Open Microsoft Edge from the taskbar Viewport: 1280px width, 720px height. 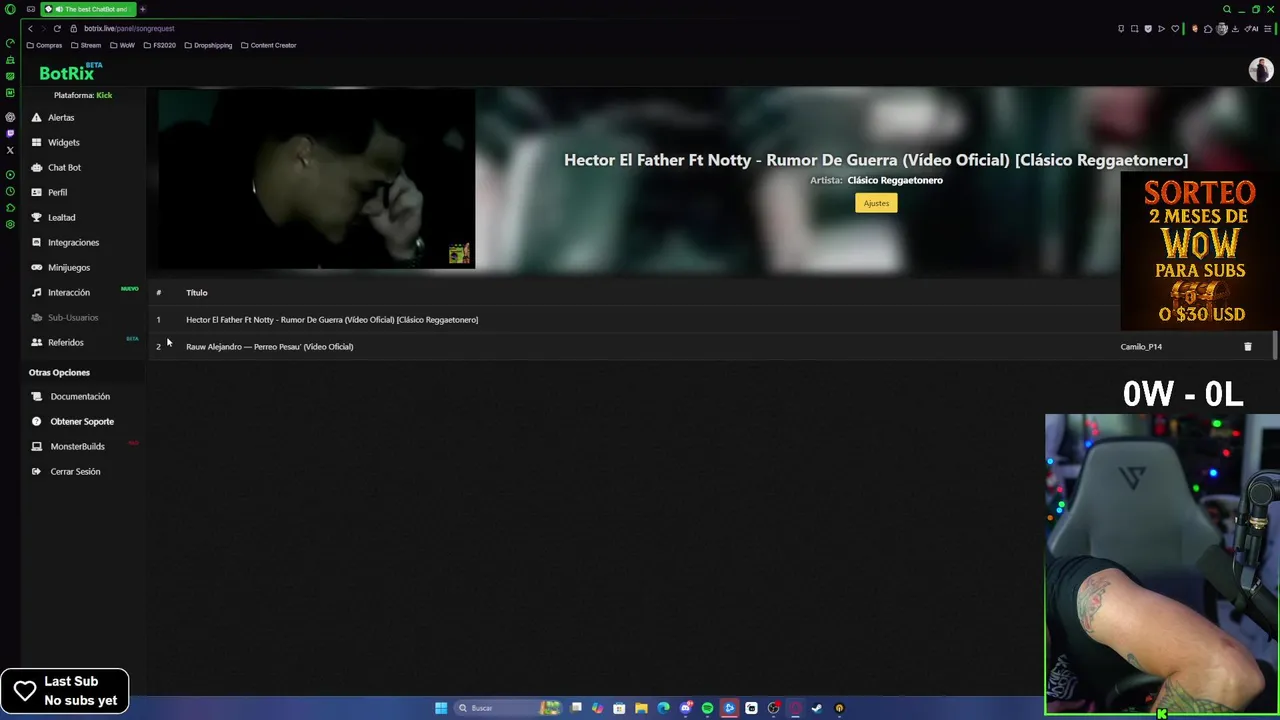(663, 708)
